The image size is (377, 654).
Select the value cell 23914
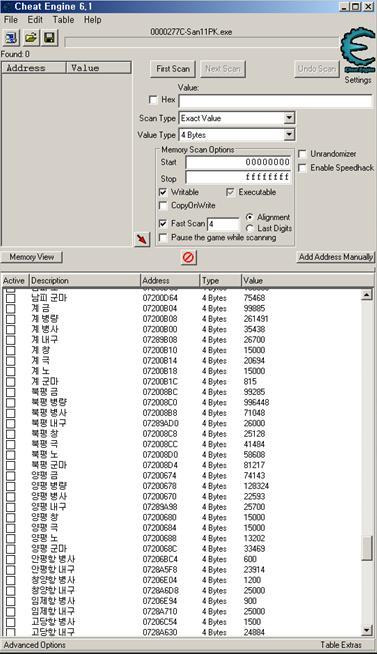[x=254, y=570]
